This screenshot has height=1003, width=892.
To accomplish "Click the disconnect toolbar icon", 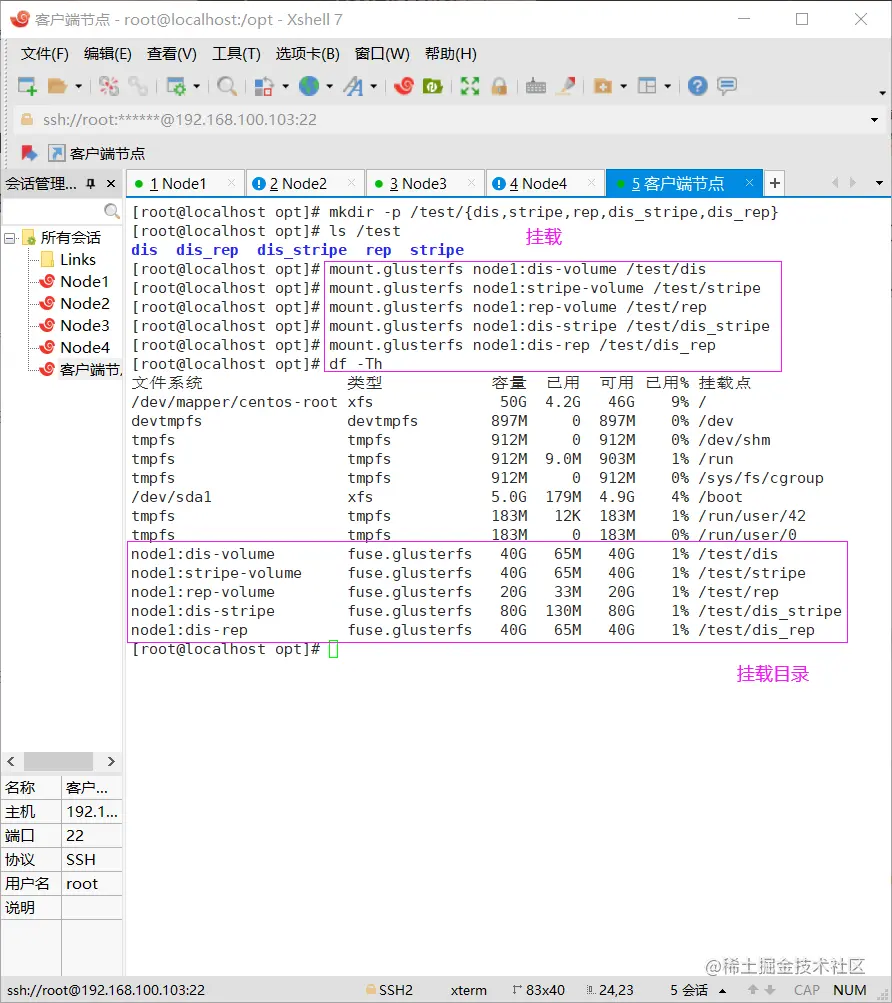I will click(109, 86).
